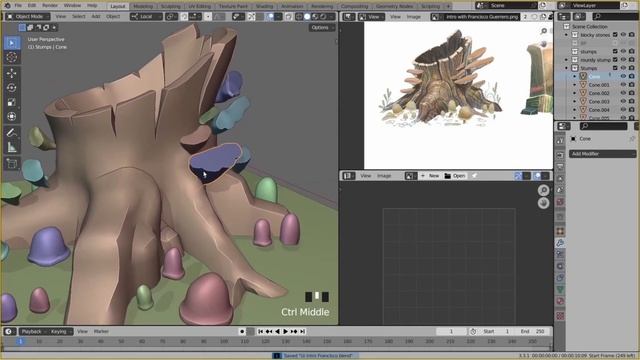Hide blocky stones collection in viewport
Viewport: 640px width, 360px height.
[x=623, y=35]
